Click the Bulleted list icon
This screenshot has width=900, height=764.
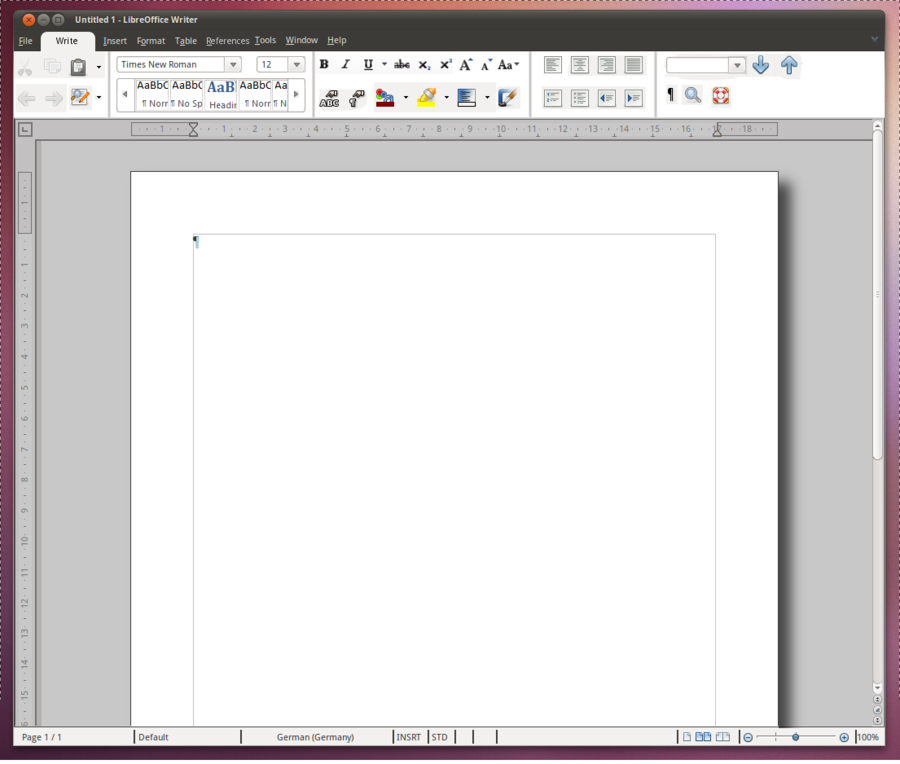point(580,98)
